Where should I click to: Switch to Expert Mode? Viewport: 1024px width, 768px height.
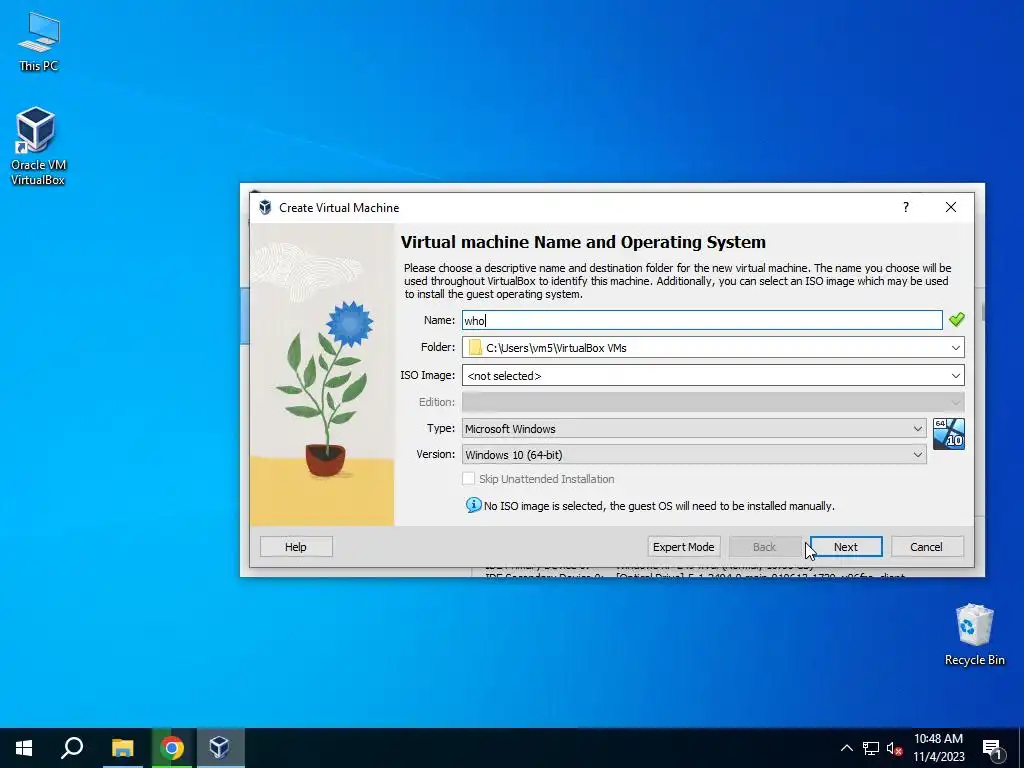(684, 547)
